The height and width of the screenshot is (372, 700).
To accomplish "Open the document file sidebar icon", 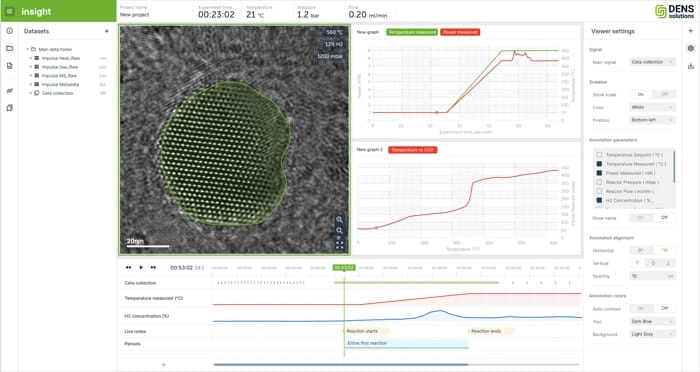I will coord(9,66).
